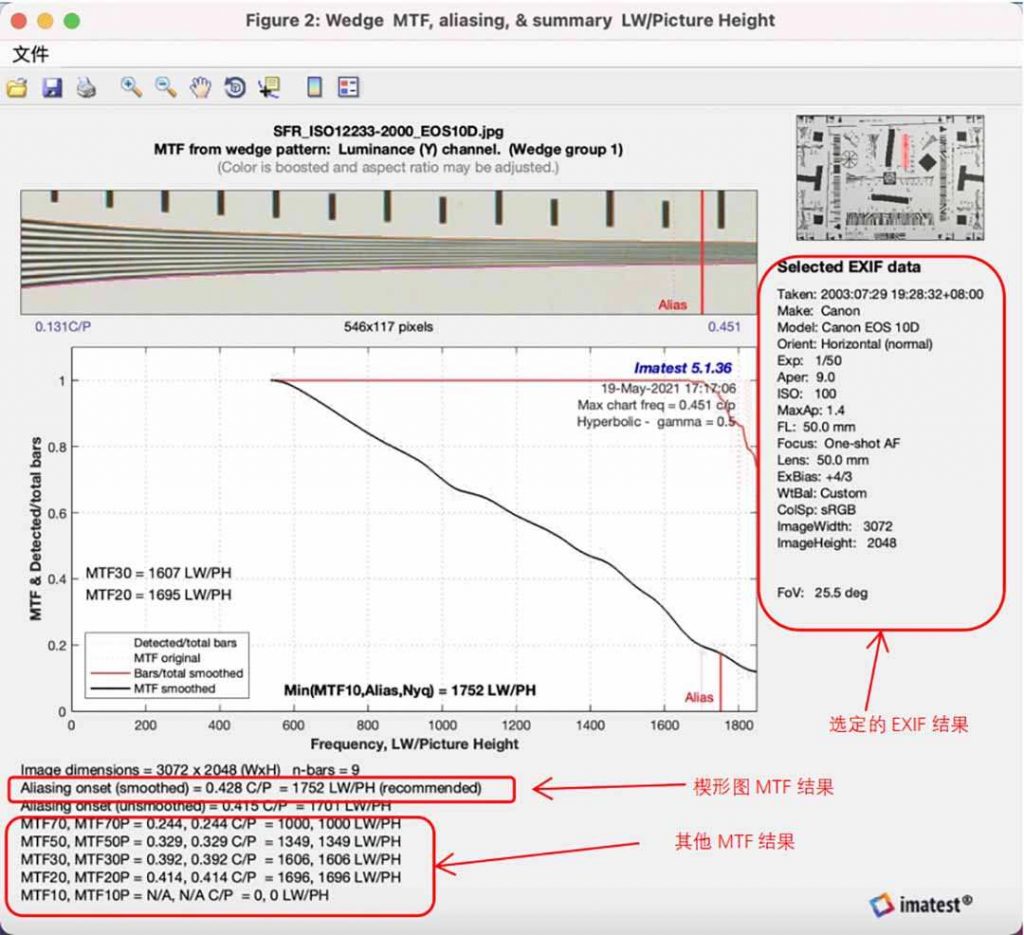1024x935 pixels.
Task: Click the imatest logo at bottom right
Action: pos(920,904)
